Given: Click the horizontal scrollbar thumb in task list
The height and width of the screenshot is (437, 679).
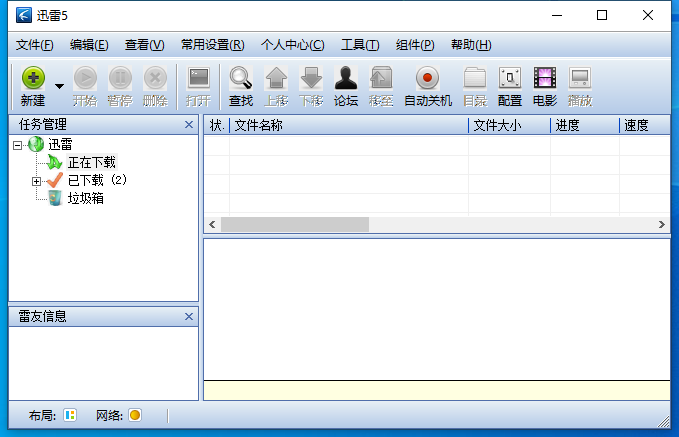Looking at the screenshot, I should click(x=295, y=224).
